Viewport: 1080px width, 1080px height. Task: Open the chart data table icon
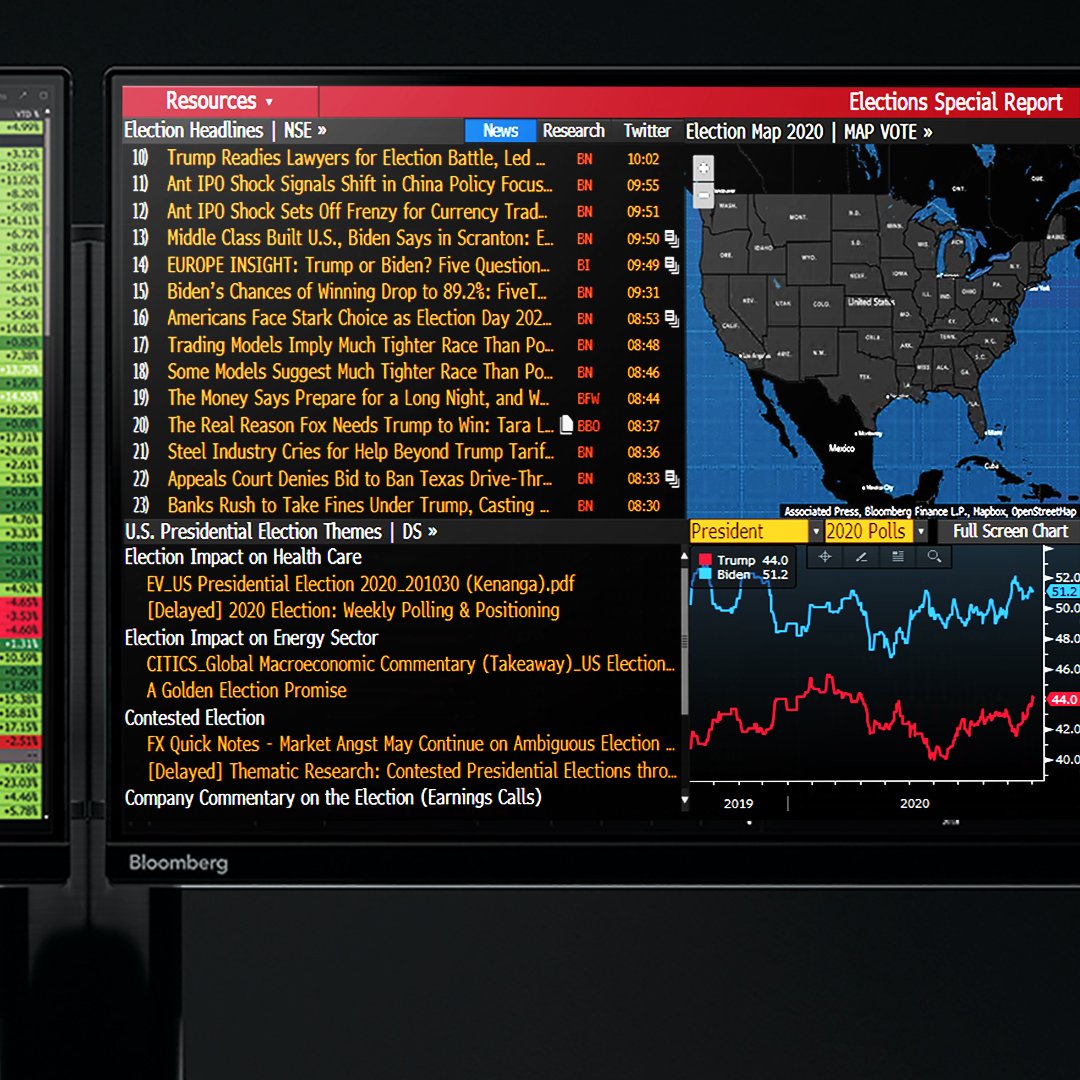tap(897, 557)
